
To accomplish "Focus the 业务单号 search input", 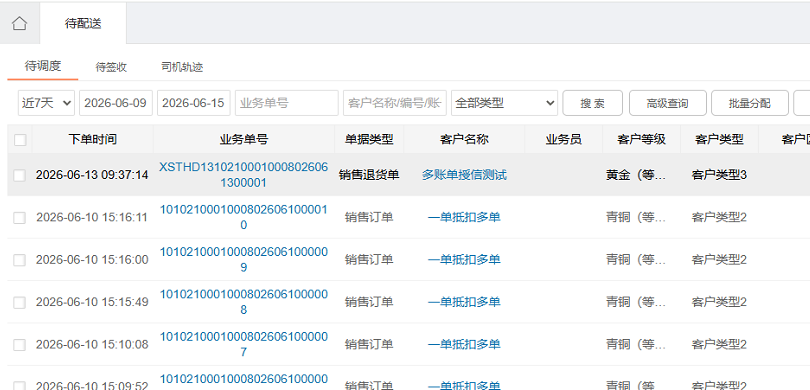I will [287, 103].
